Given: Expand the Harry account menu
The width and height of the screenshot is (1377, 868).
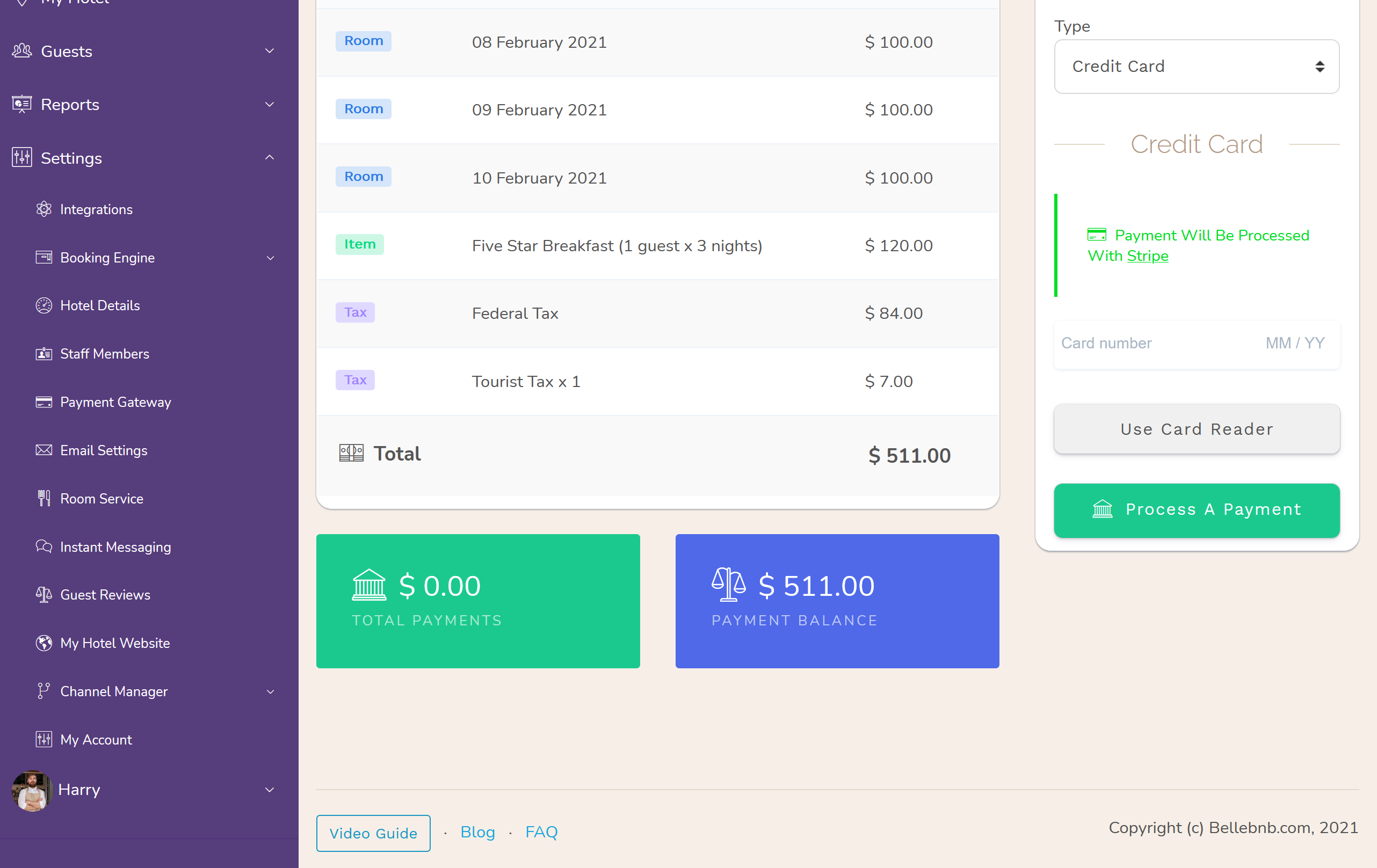Looking at the screenshot, I should (x=271, y=790).
